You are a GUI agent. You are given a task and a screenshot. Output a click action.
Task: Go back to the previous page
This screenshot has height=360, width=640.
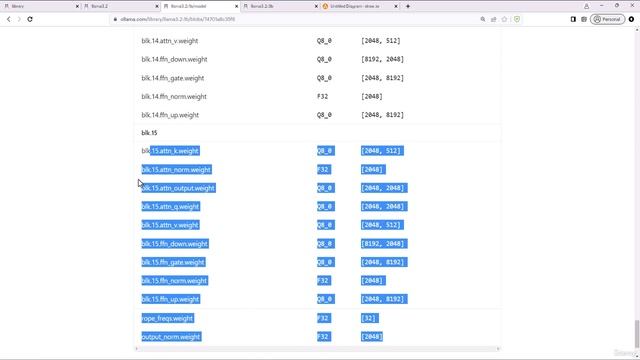point(9,19)
